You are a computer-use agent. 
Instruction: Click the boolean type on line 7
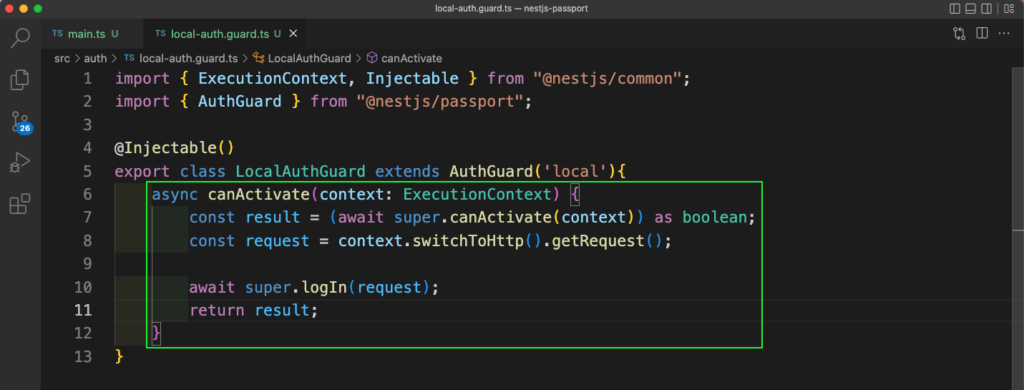pyautogui.click(x=714, y=217)
